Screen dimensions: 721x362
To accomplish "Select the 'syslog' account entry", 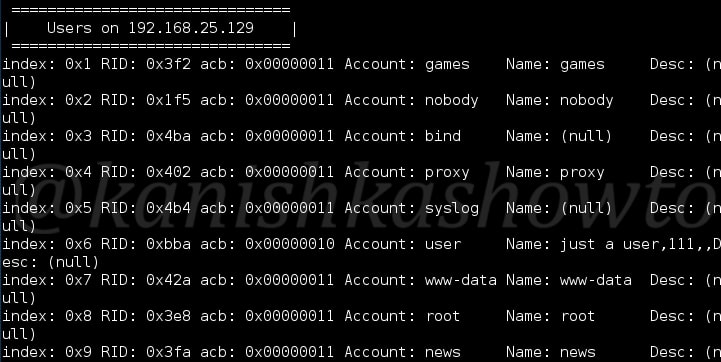I will pyautogui.click(x=452, y=209).
